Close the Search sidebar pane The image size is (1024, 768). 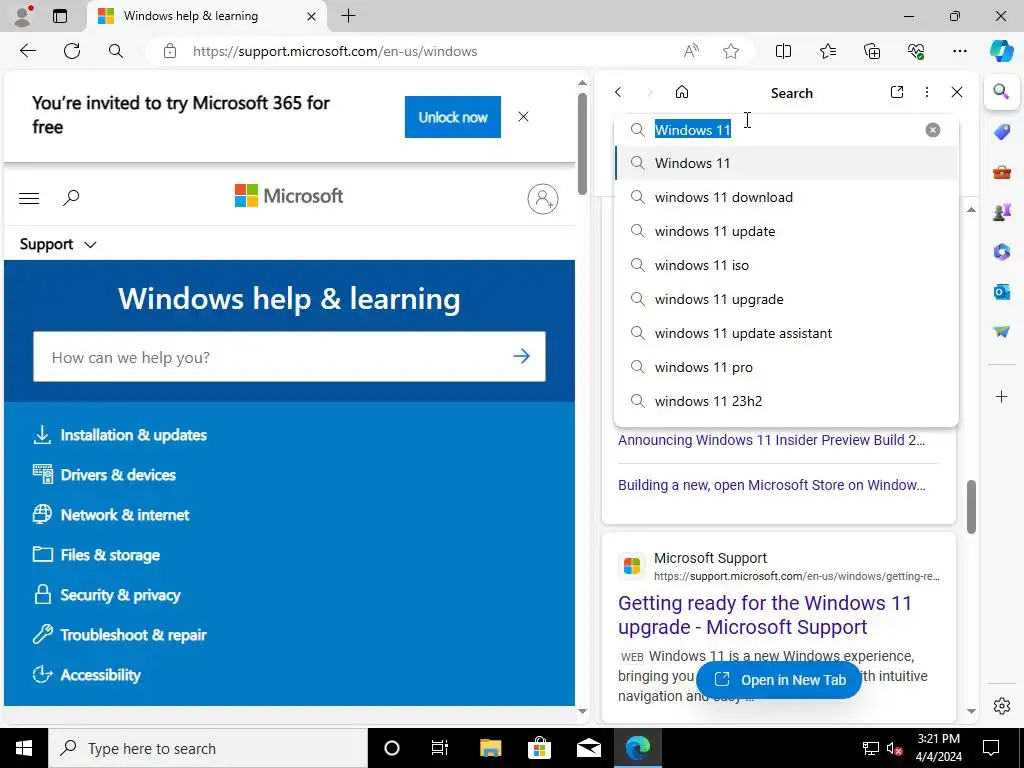point(957,92)
